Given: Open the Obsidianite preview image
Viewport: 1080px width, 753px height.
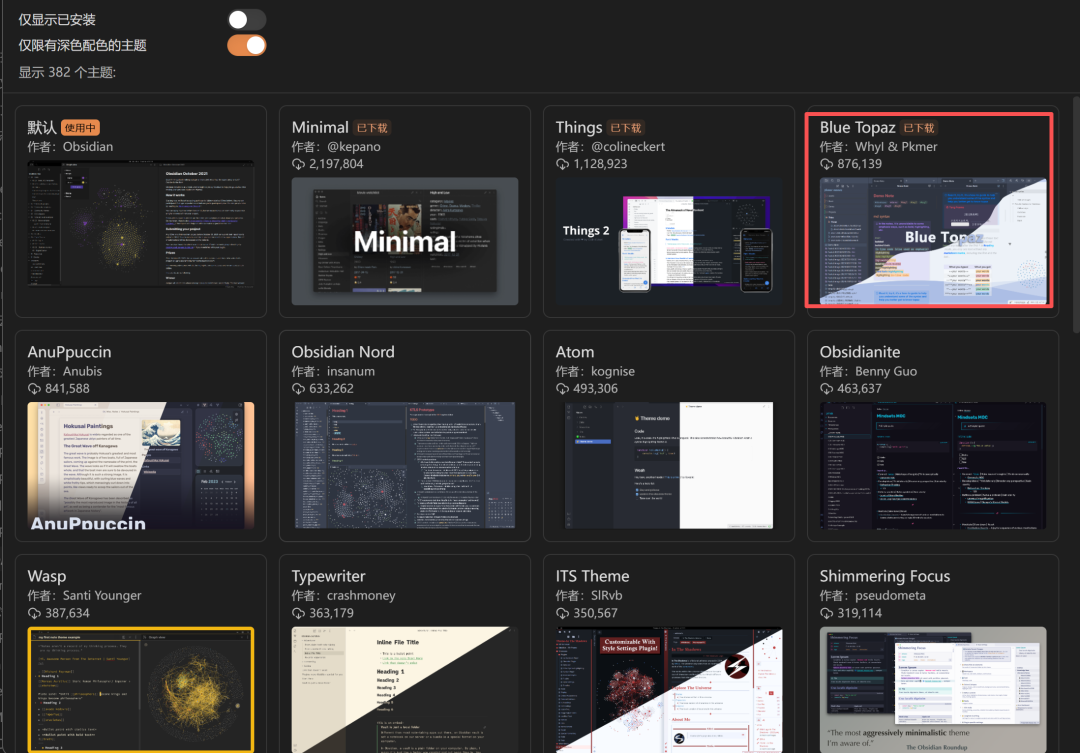Looking at the screenshot, I should 933,466.
